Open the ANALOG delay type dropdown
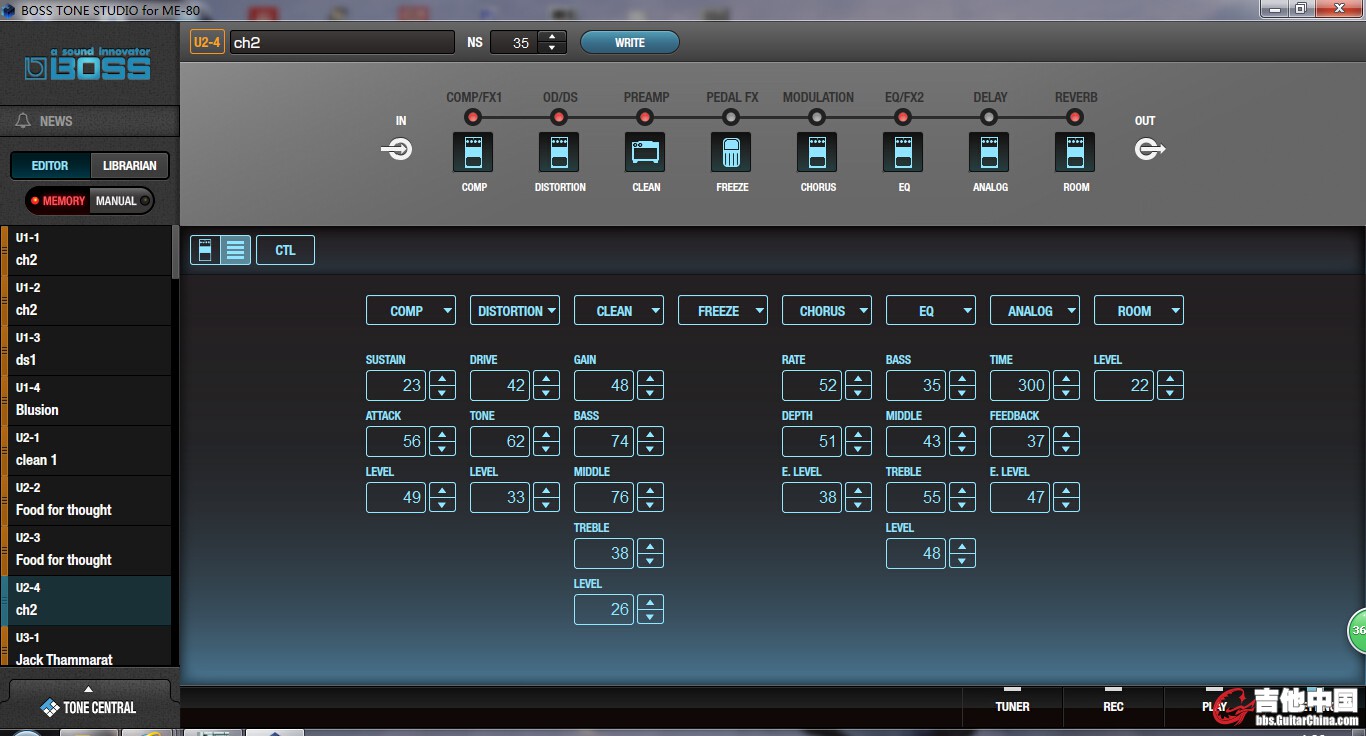 coord(1034,311)
